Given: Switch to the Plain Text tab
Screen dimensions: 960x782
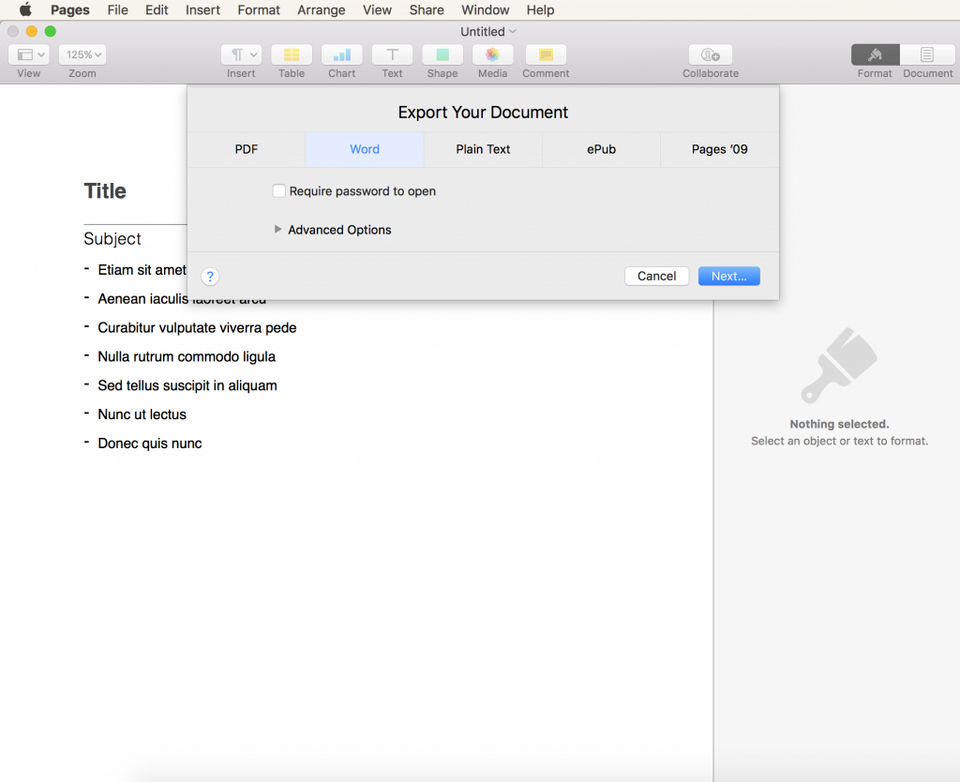Looking at the screenshot, I should 482,149.
